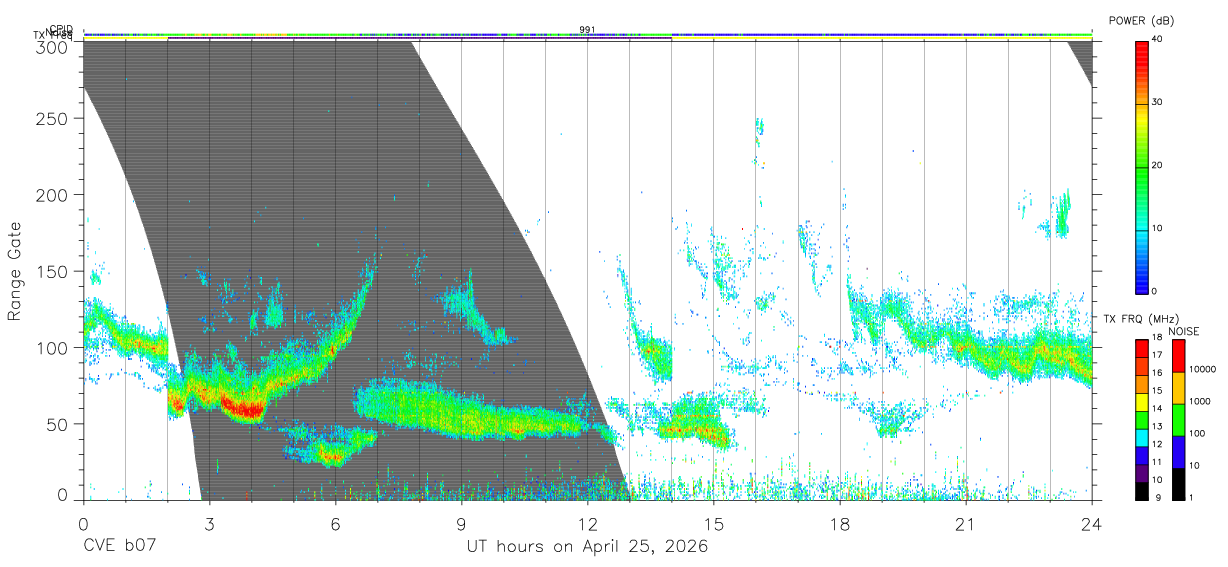Click the 200 tick label on the Range Gate axis
The width and height of the screenshot is (1228, 567).
coord(52,195)
